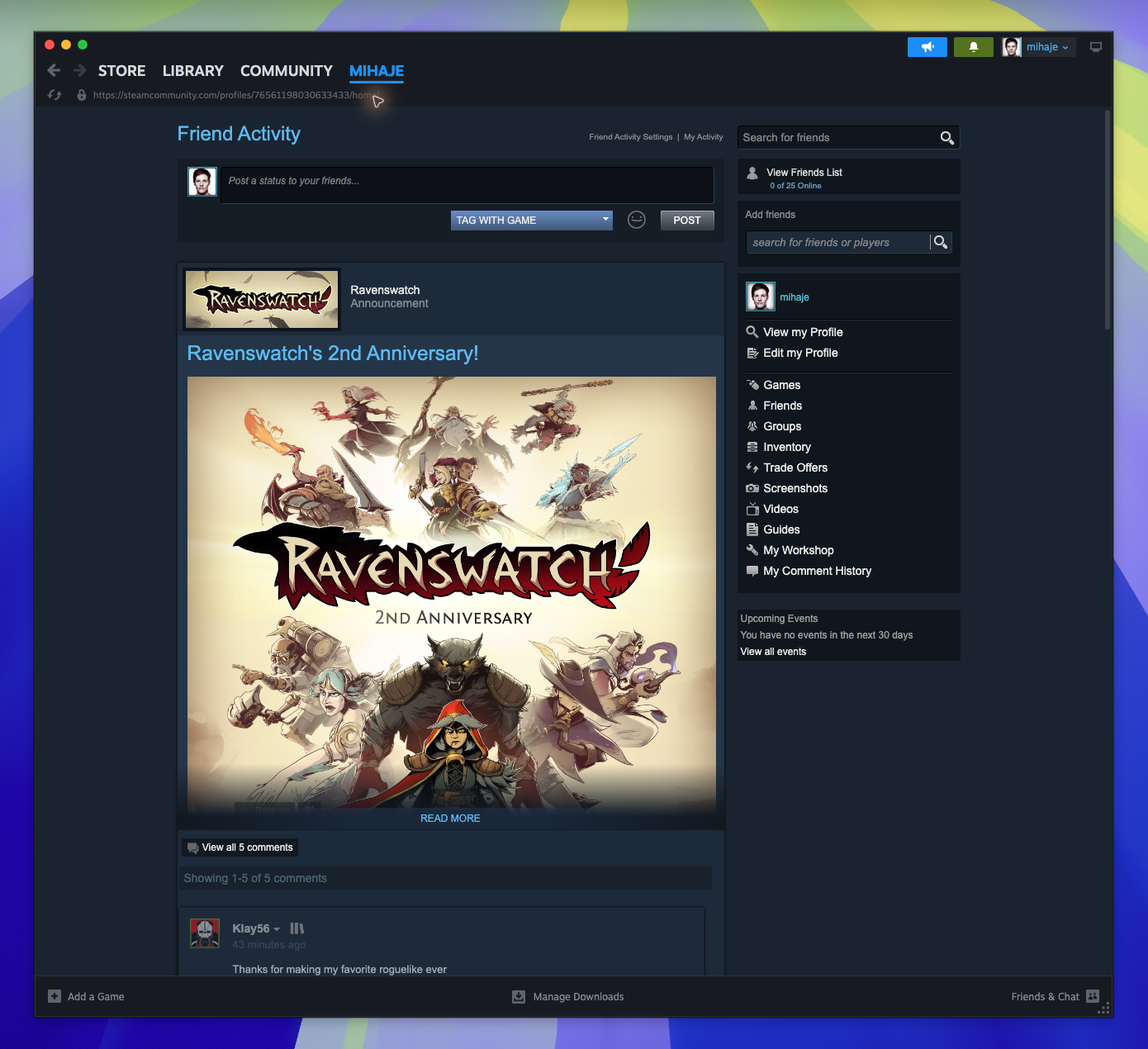Click the POST button
1148x1049 pixels.
(687, 221)
